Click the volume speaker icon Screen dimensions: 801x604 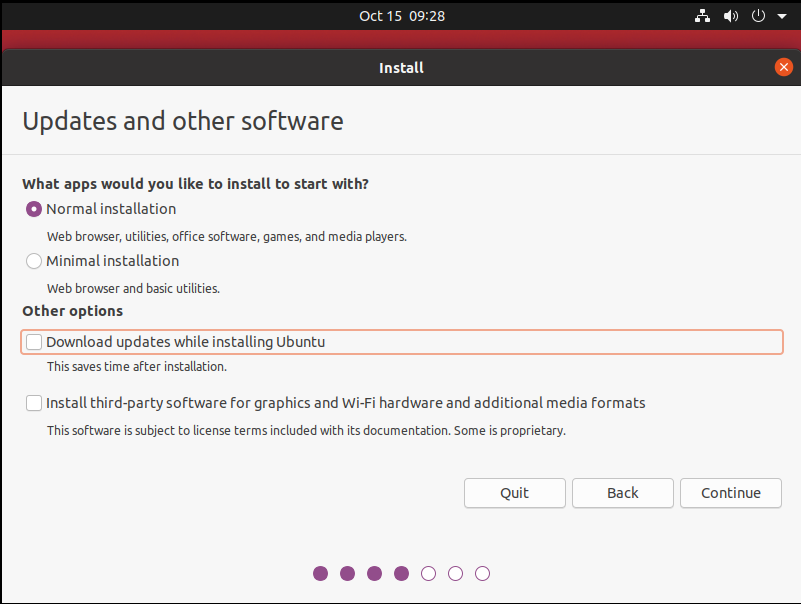click(731, 16)
